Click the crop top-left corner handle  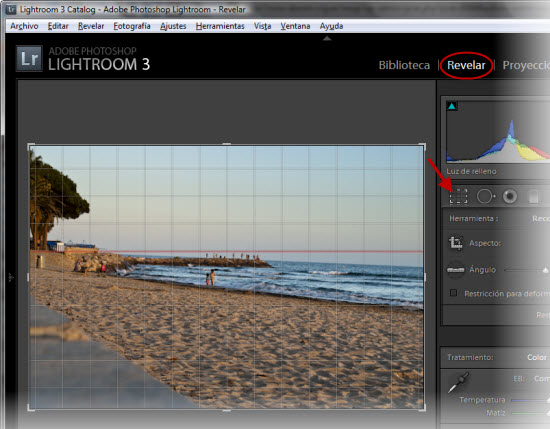(x=31, y=147)
